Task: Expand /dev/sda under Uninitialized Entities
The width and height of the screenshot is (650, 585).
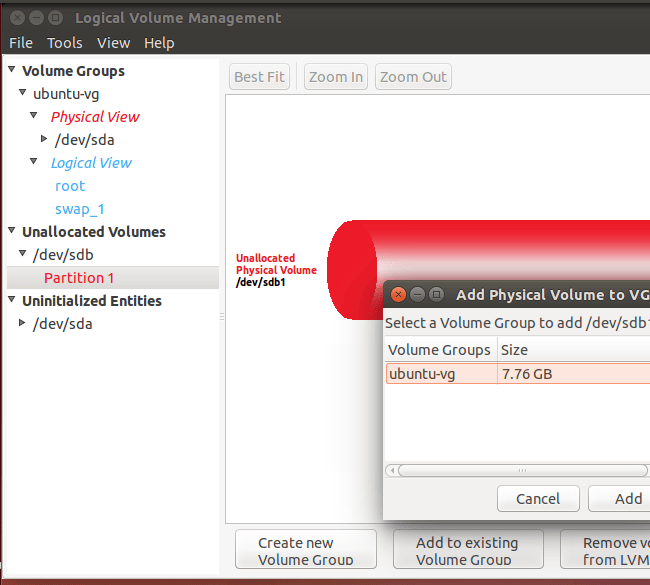Action: (23, 323)
